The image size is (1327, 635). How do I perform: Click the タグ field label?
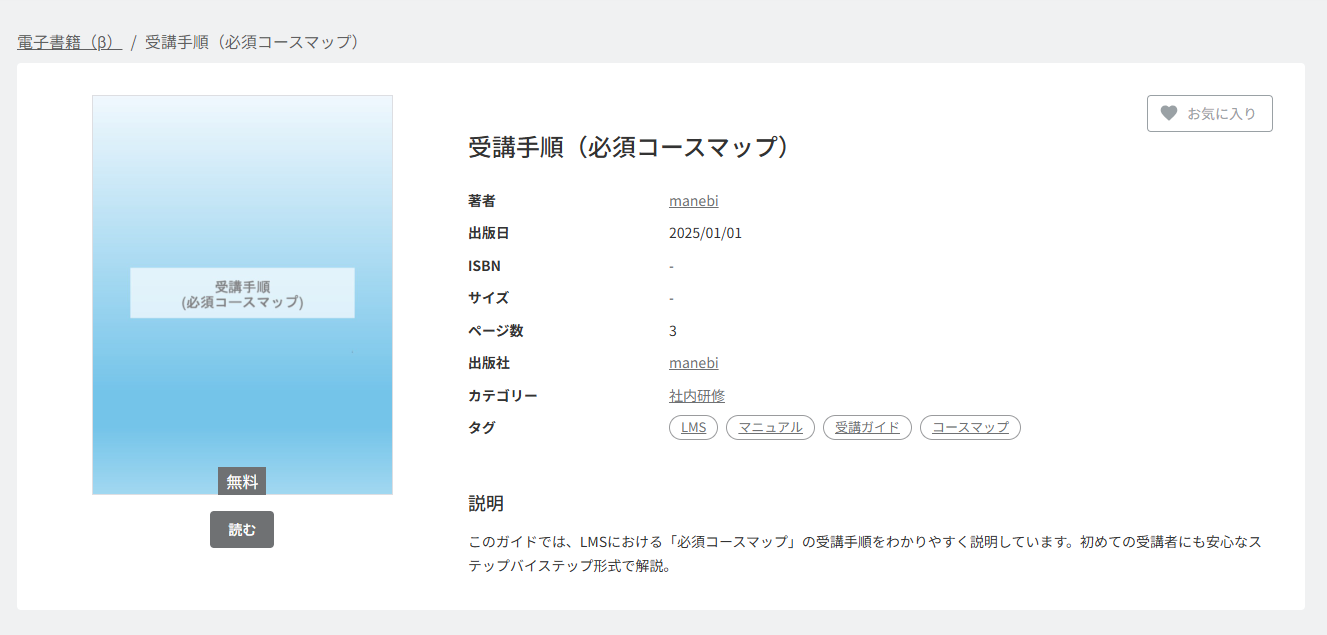tap(482, 428)
